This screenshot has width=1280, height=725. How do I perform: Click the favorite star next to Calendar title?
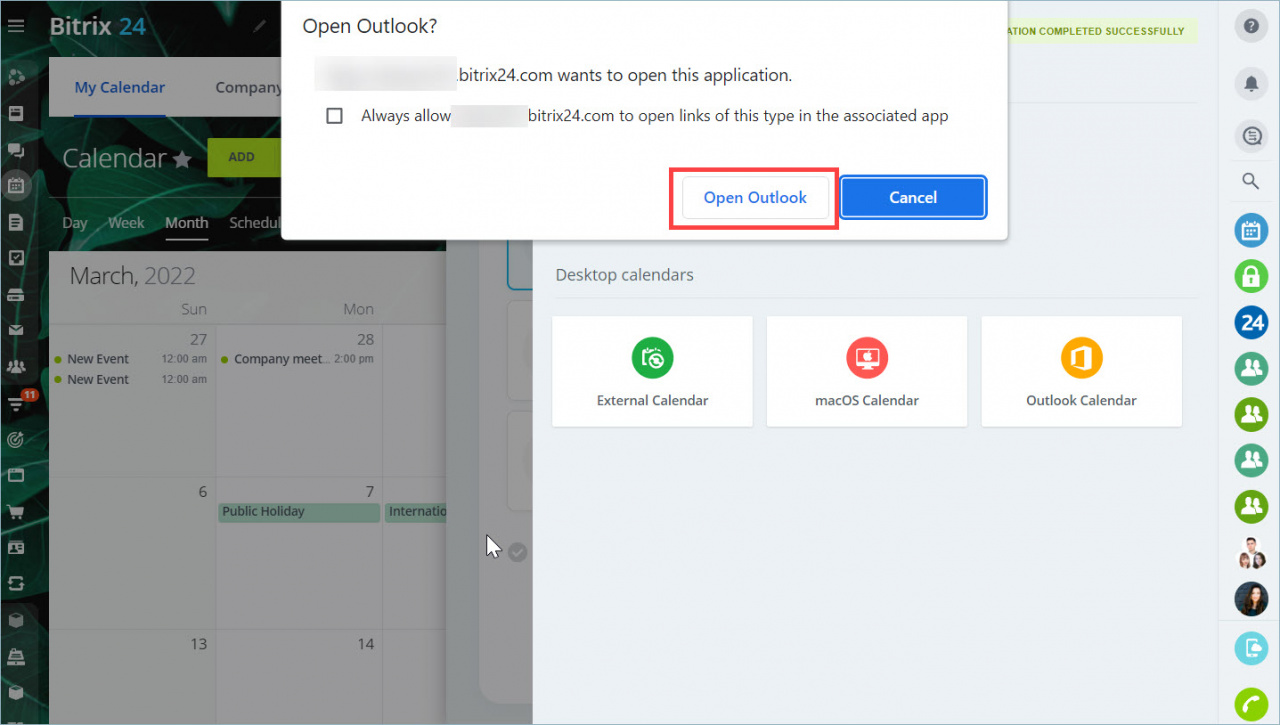182,159
